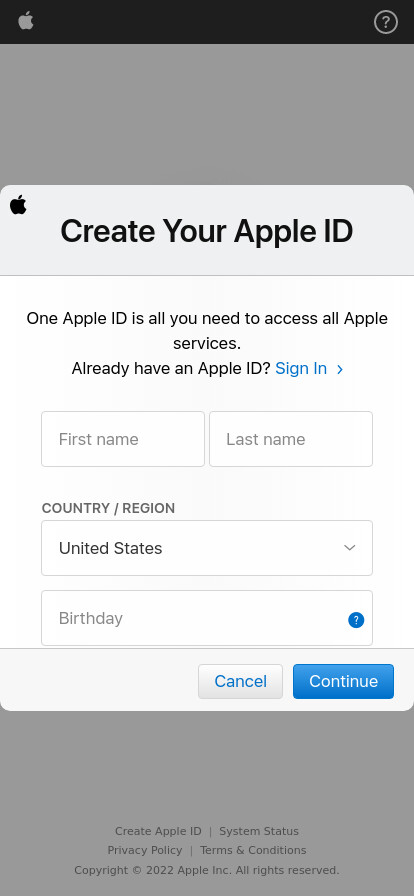The image size is (414, 896).
Task: Click the blue Continue button
Action: (344, 681)
